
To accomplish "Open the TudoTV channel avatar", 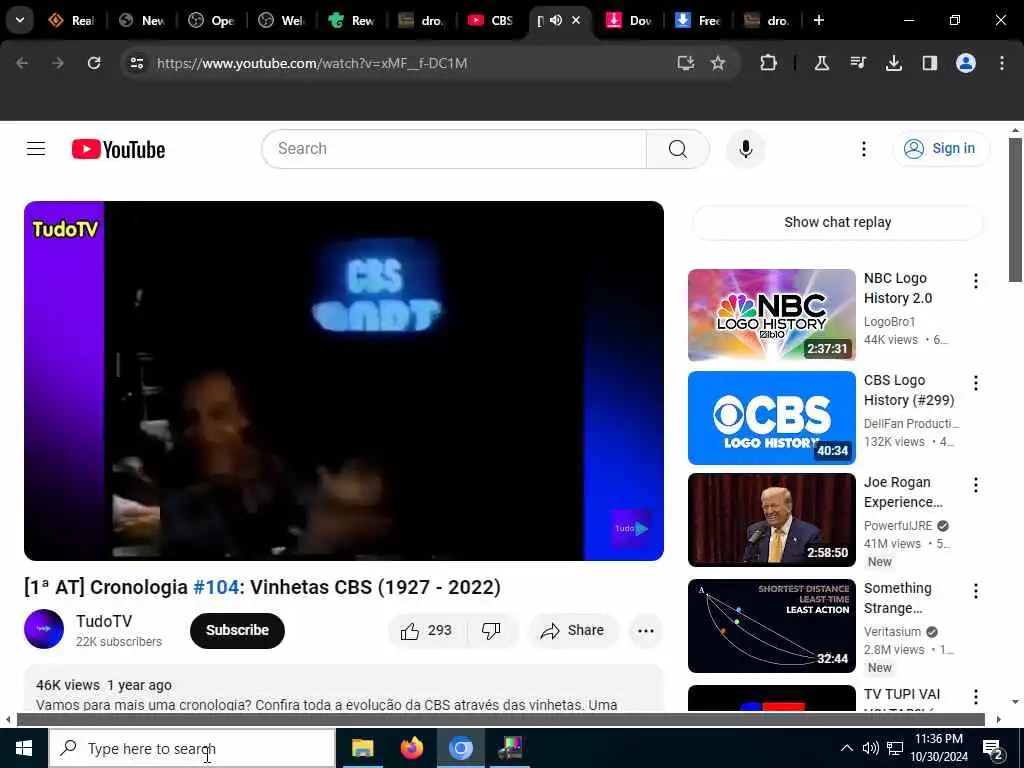I will pyautogui.click(x=44, y=629).
